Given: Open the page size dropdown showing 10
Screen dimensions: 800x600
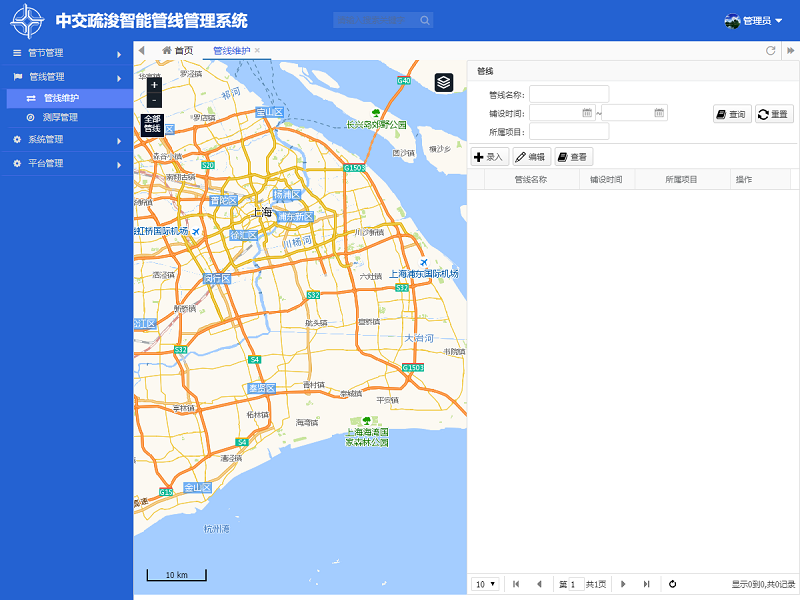Looking at the screenshot, I should (x=485, y=584).
